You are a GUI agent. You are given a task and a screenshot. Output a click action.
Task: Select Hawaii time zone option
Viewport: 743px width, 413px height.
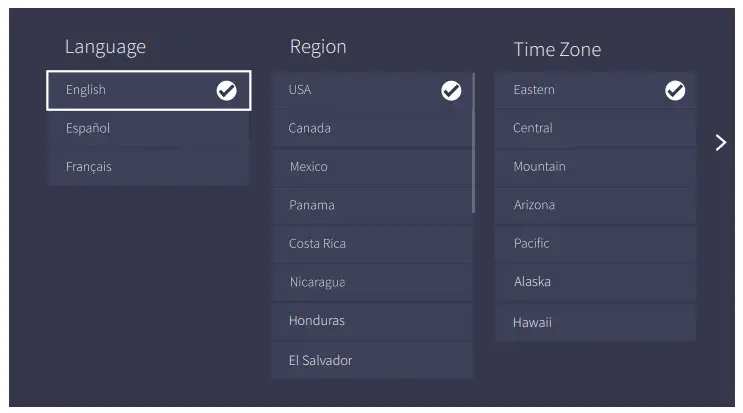click(x=595, y=323)
